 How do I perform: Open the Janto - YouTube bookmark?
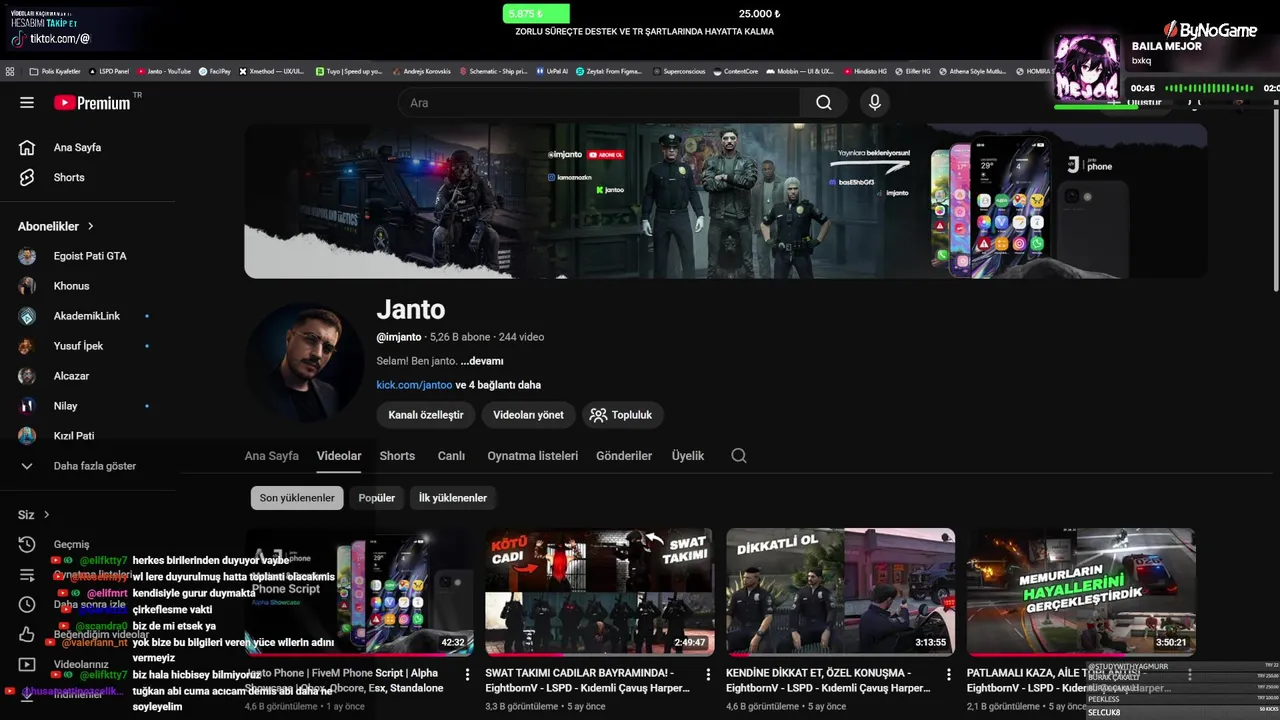click(163, 72)
